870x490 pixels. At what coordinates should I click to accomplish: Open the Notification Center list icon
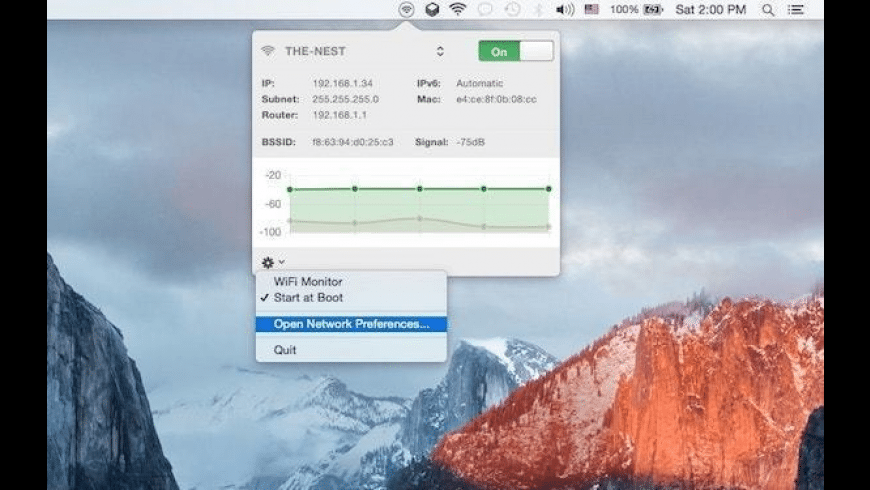(x=796, y=9)
